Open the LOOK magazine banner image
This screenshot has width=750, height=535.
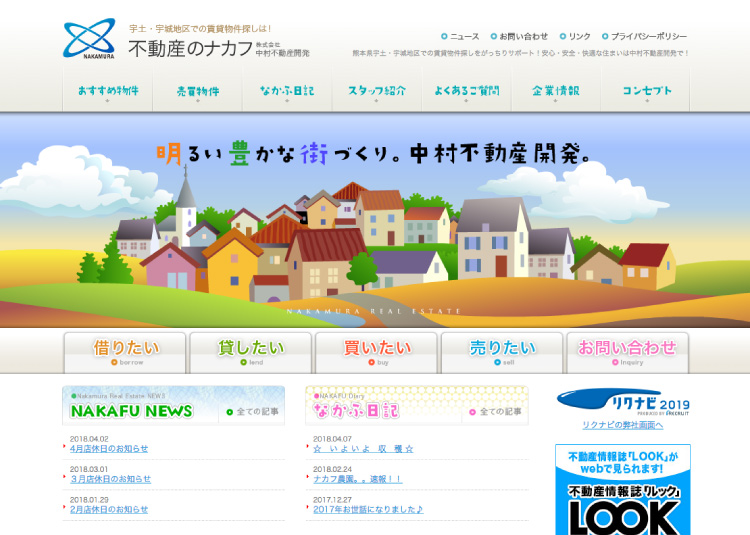(623, 490)
